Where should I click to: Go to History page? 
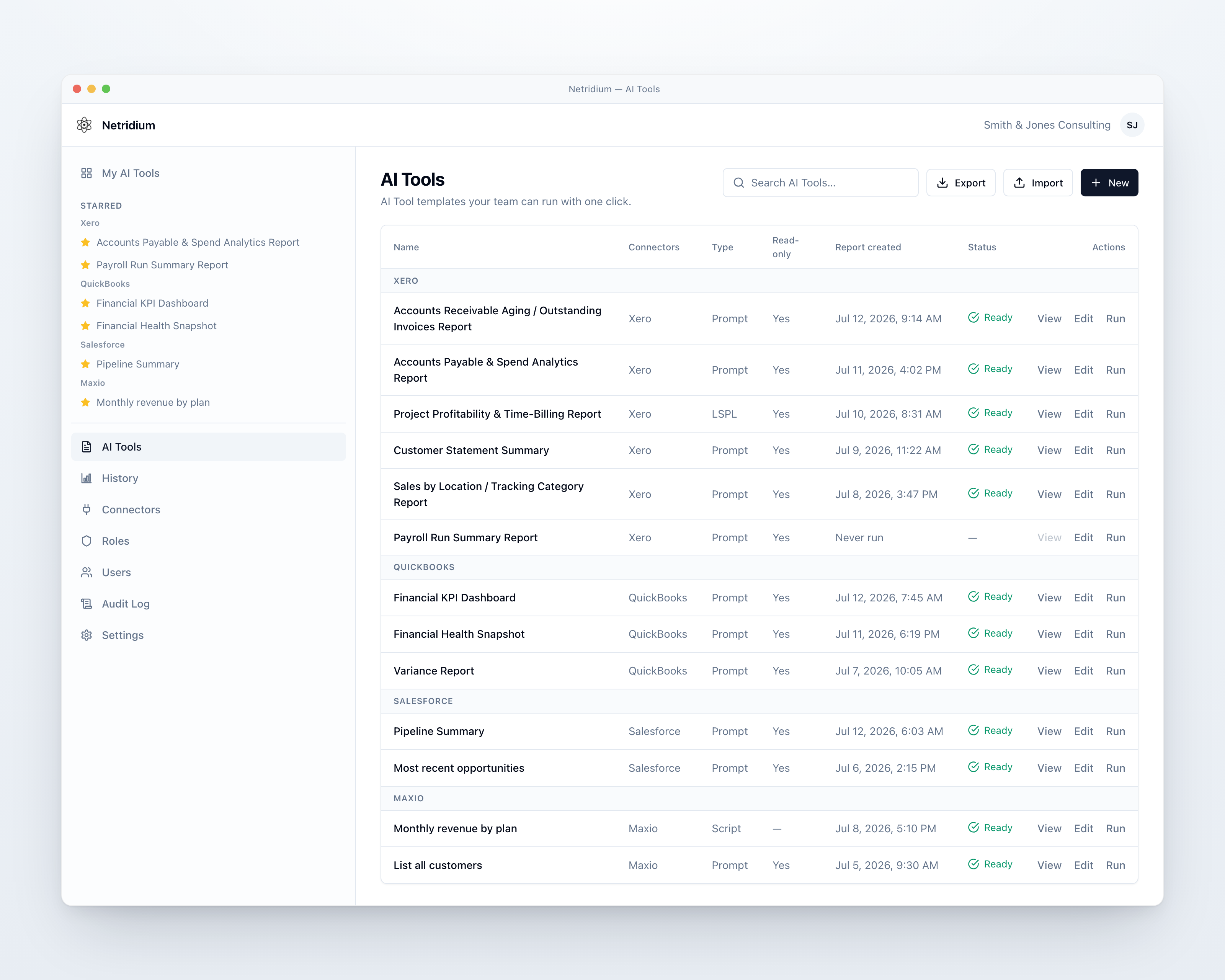pos(208,479)
